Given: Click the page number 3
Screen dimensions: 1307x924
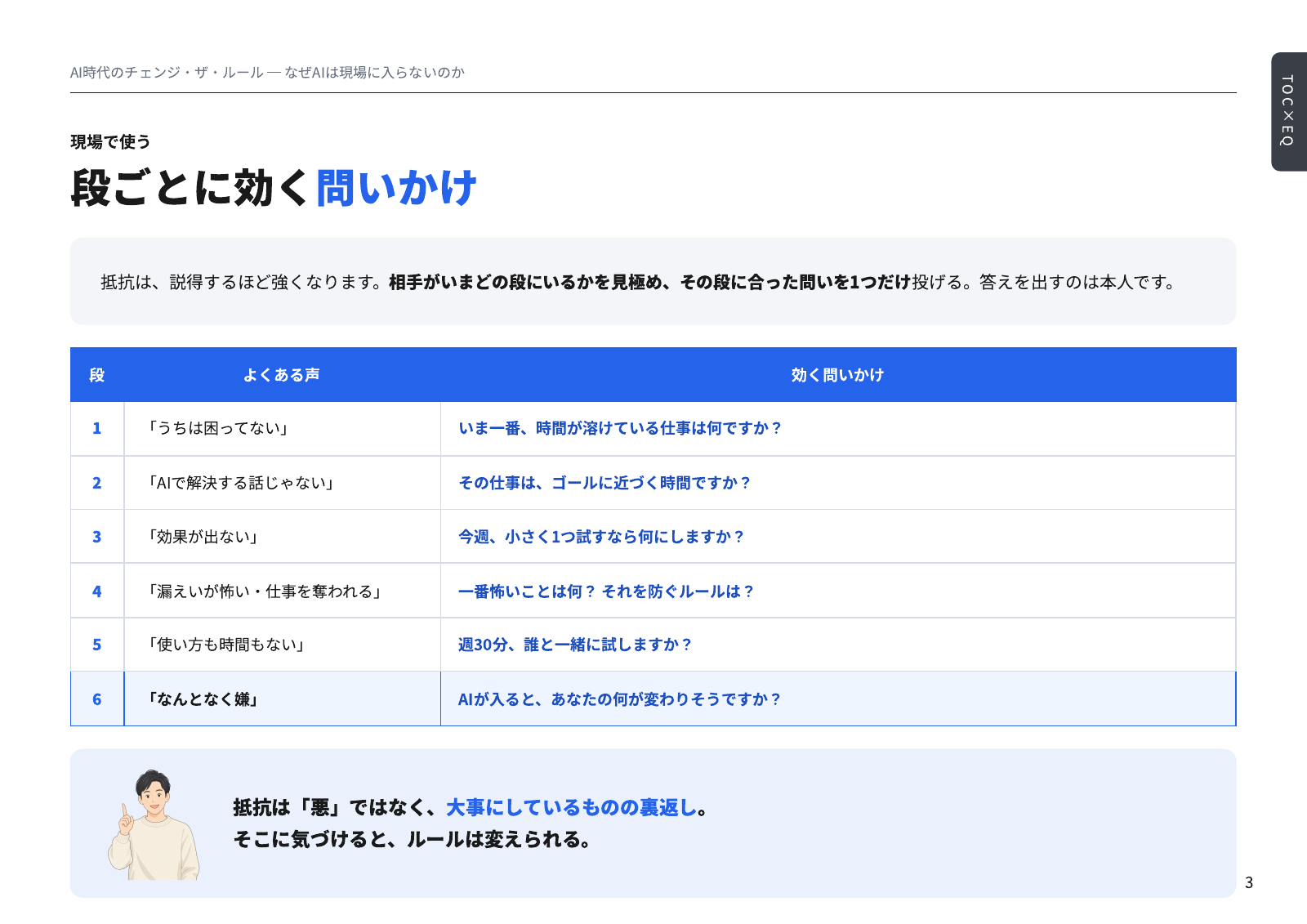Looking at the screenshot, I should click(1248, 882).
